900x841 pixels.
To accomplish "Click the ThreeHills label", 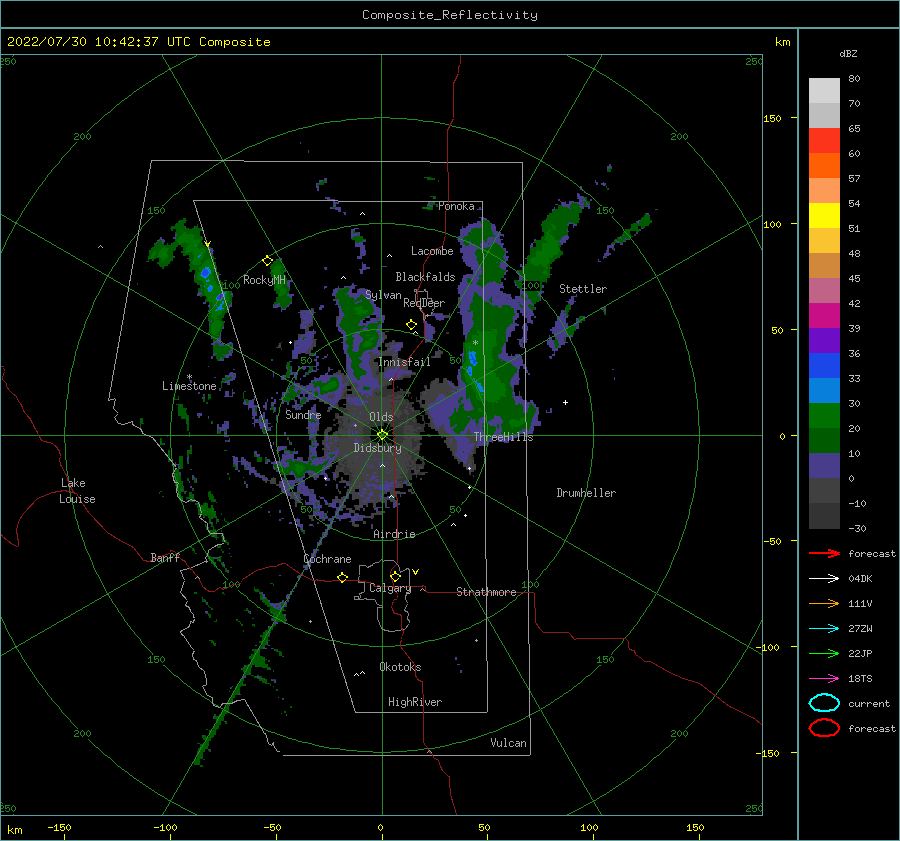I will coord(503,437).
